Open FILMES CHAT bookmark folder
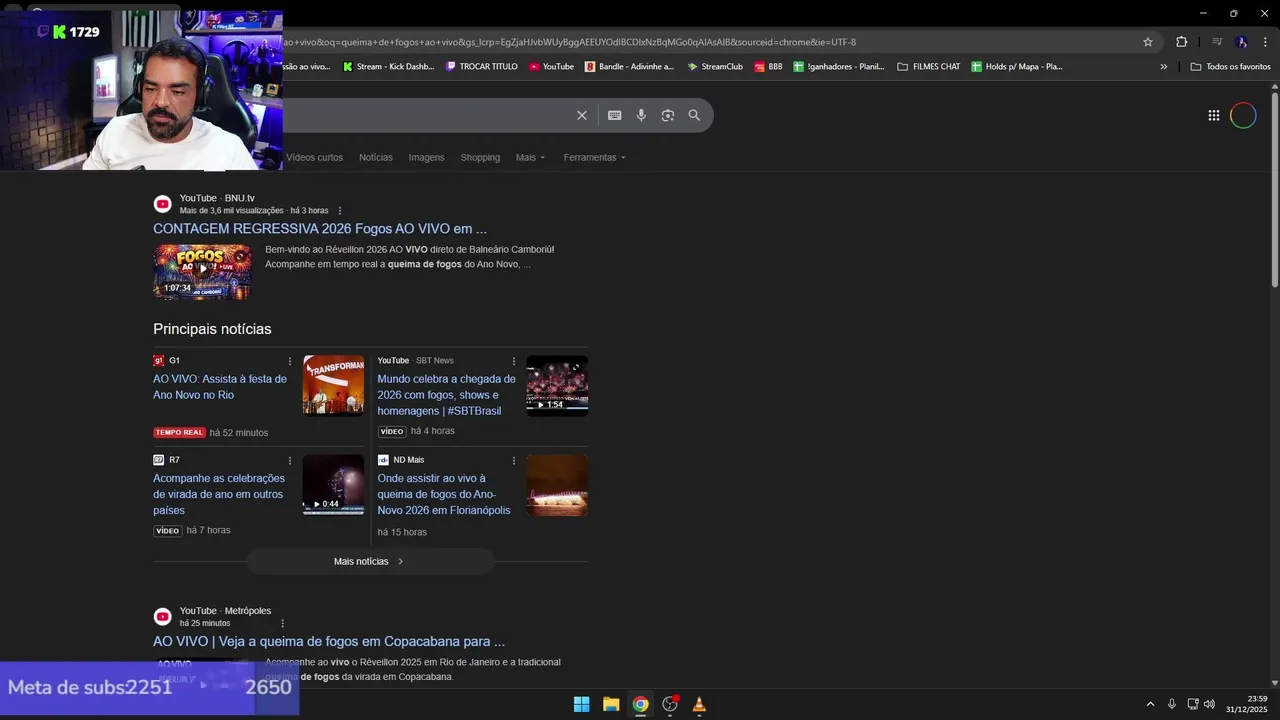Image resolution: width=1280 pixels, height=720 pixels. 929,67
